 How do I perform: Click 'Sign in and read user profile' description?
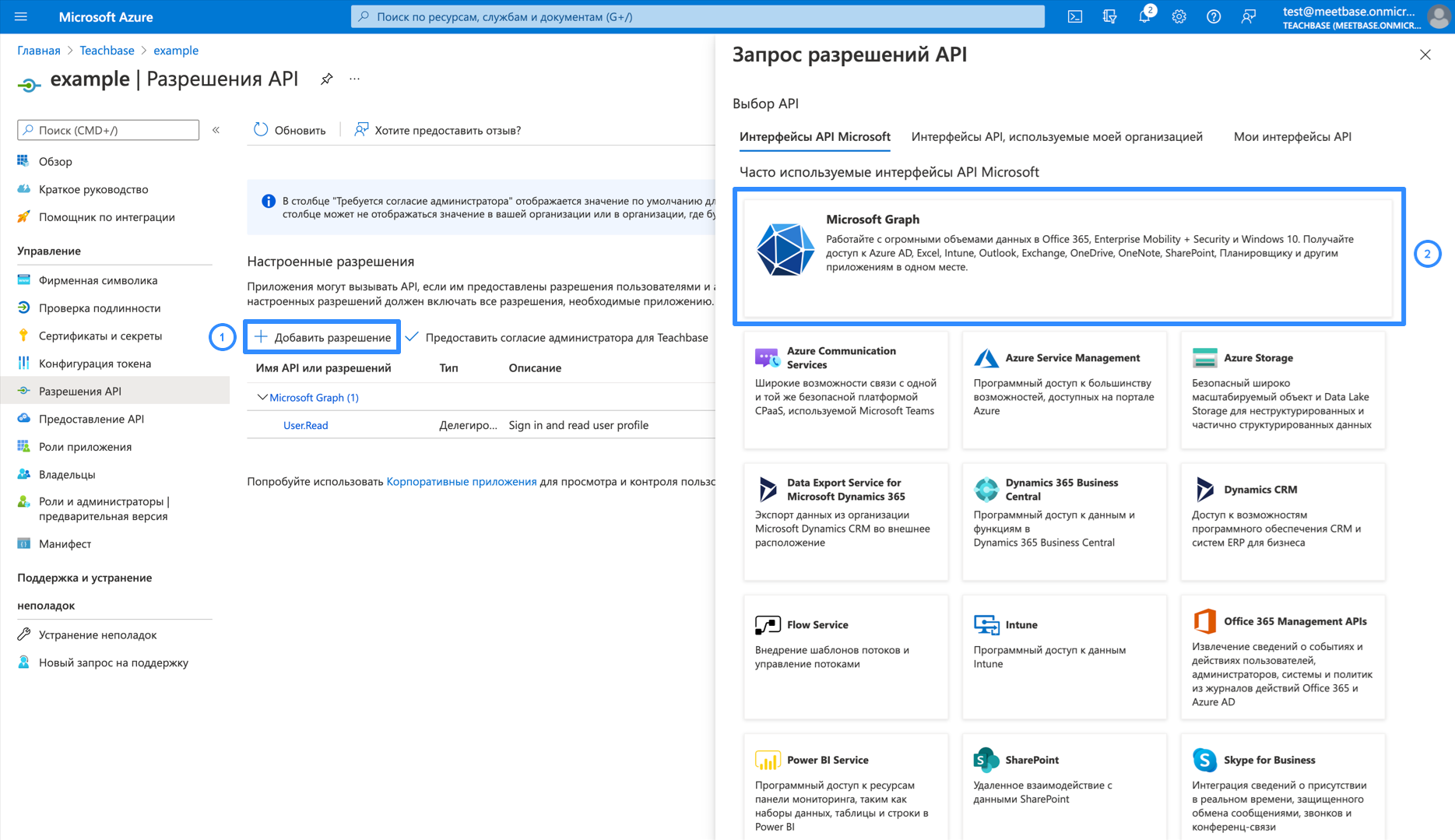[578, 425]
